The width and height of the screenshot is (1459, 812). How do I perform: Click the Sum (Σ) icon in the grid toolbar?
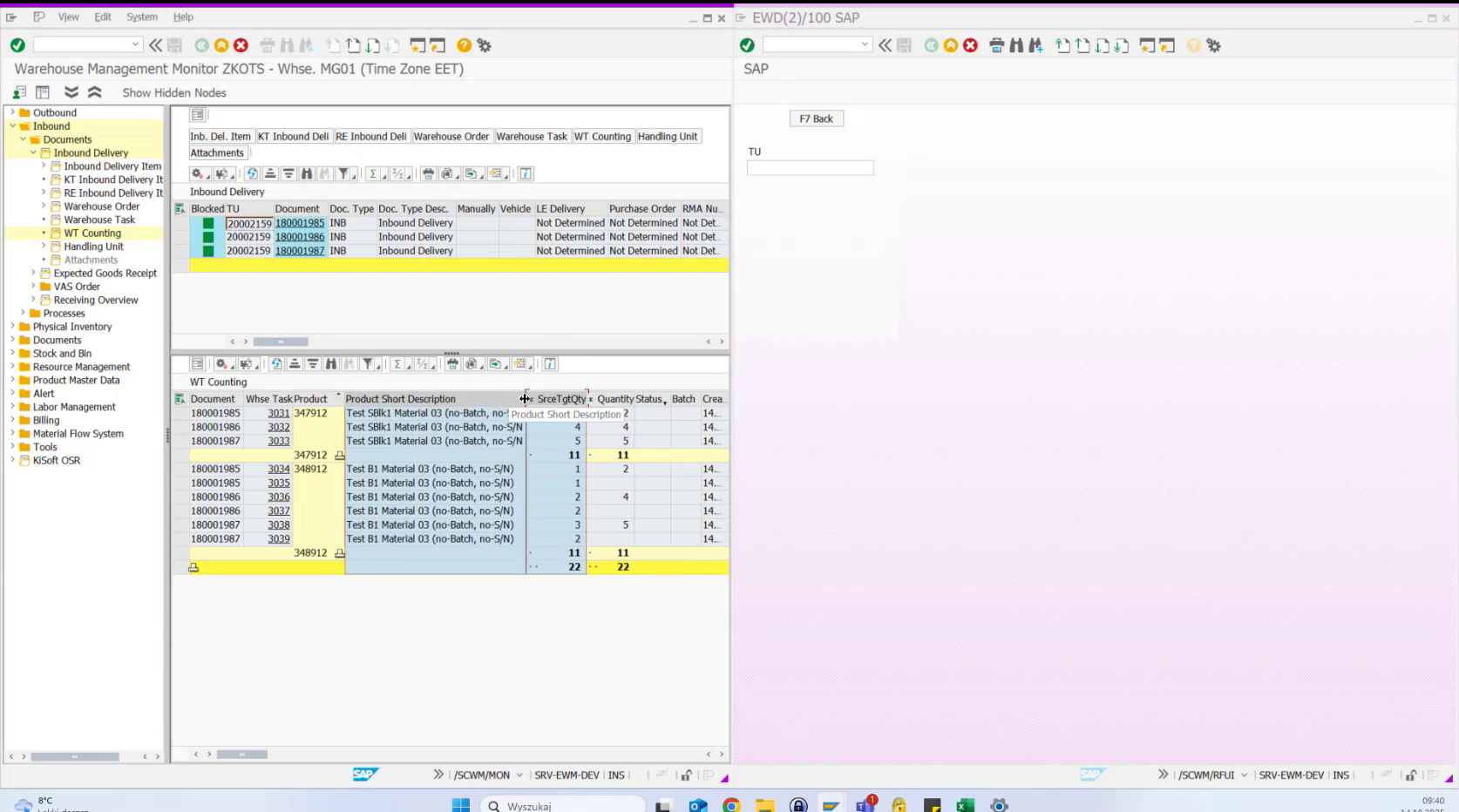pyautogui.click(x=373, y=173)
